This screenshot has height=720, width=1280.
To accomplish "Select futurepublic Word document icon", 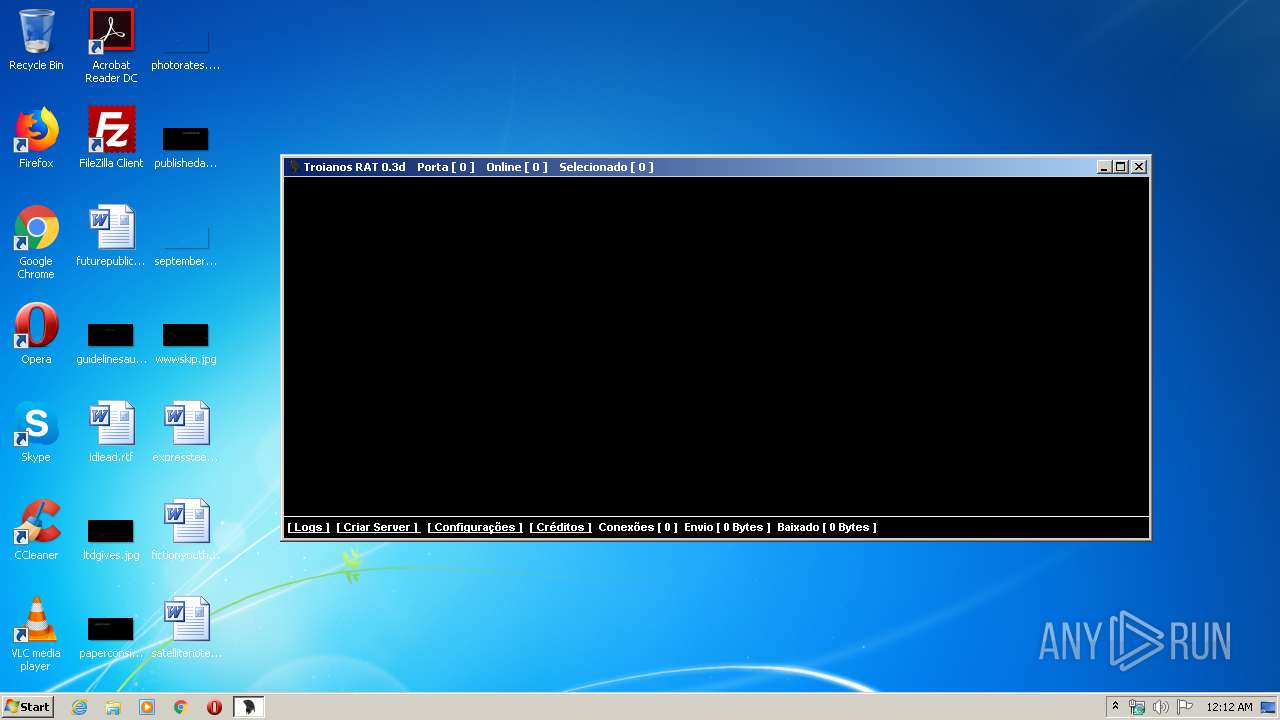I will point(111,236).
